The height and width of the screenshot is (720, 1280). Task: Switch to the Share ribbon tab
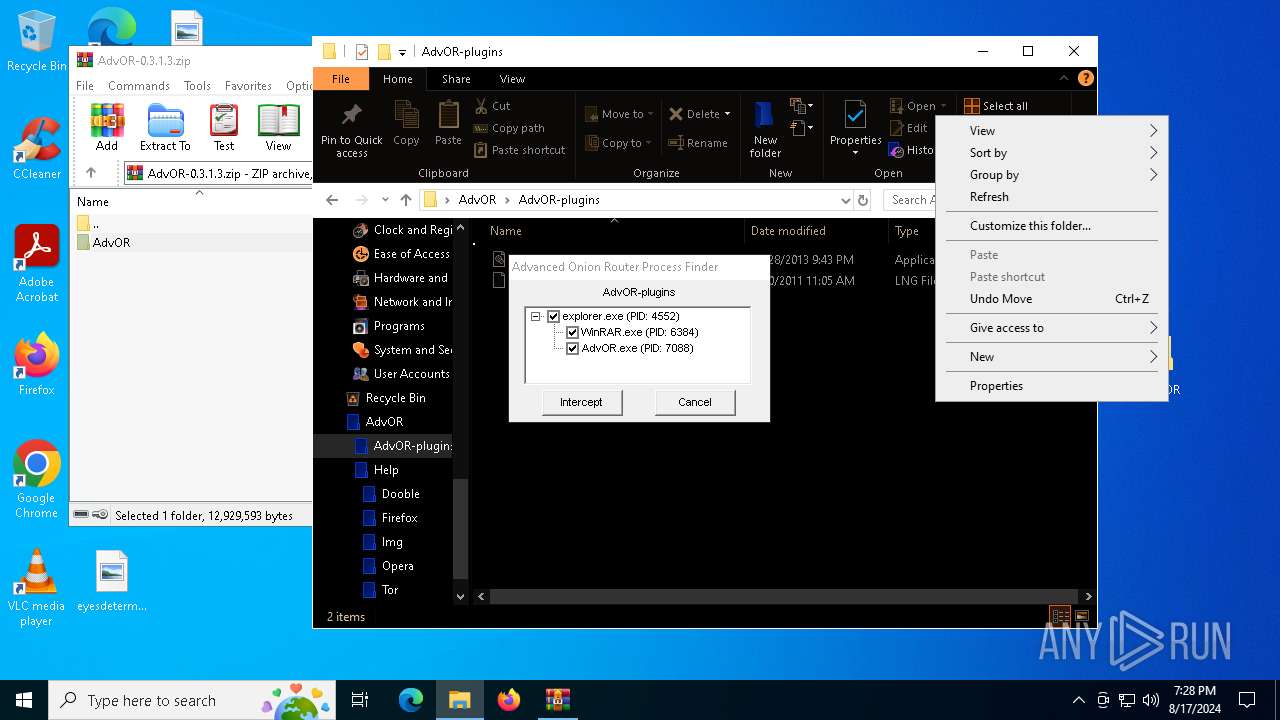click(x=456, y=79)
